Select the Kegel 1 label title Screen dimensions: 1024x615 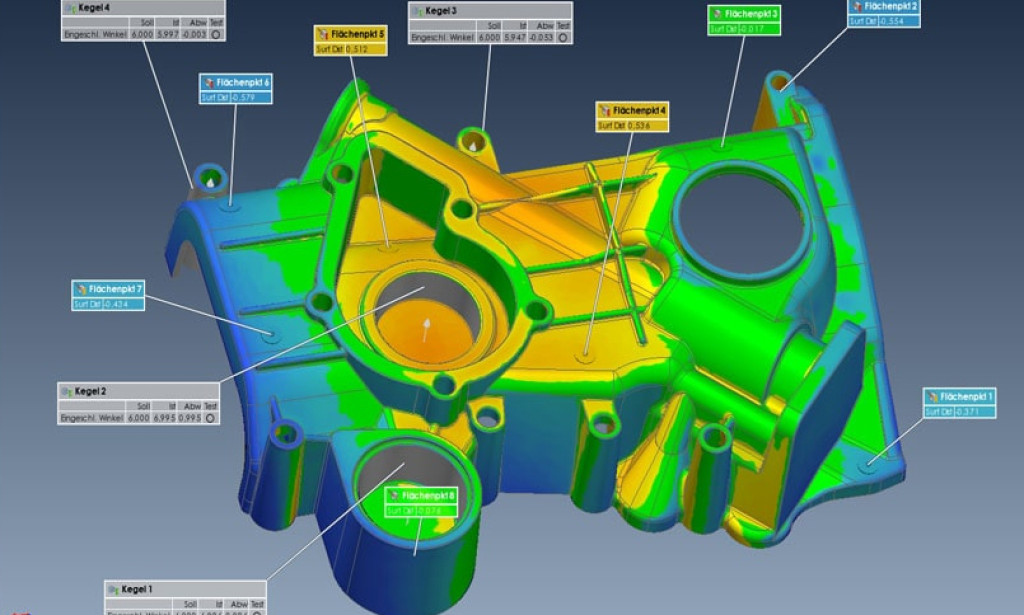pos(137,590)
